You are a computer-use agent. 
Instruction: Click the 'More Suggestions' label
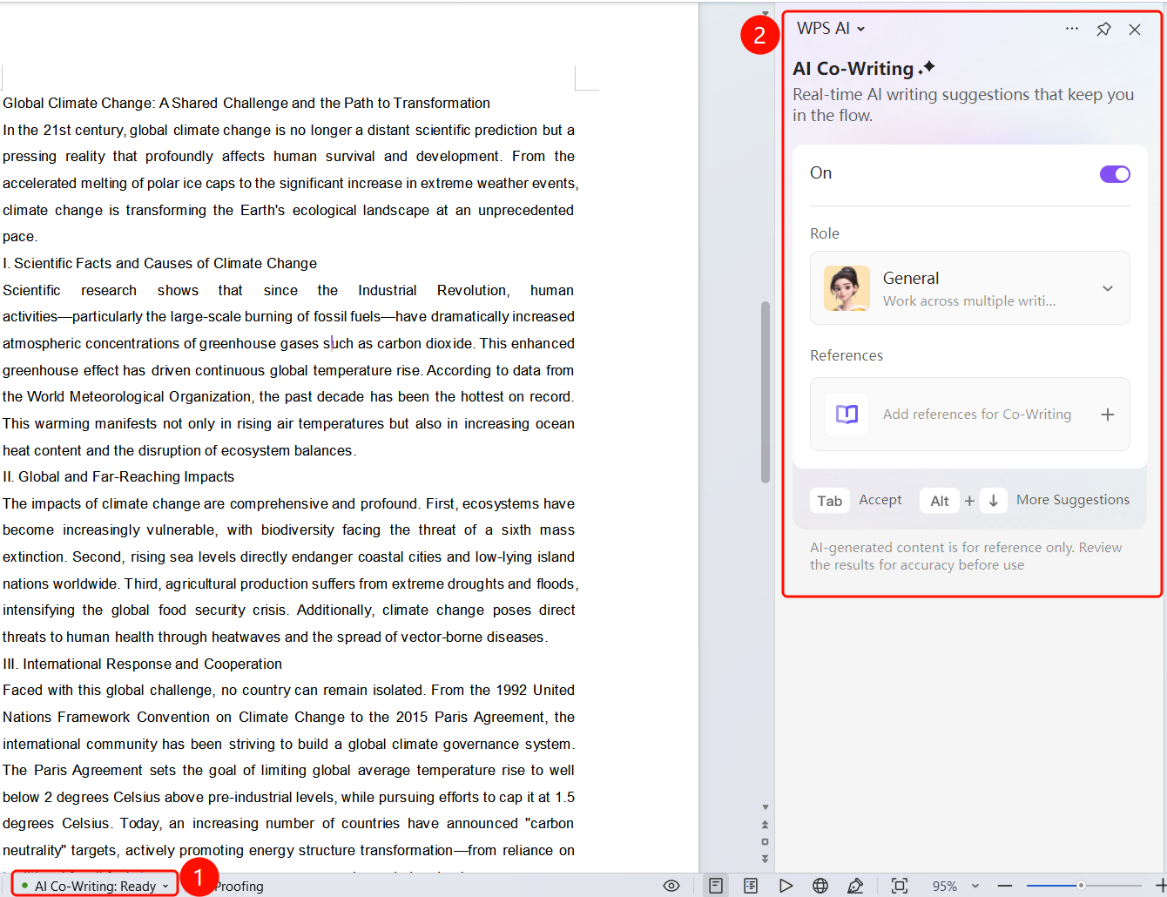tap(1072, 500)
